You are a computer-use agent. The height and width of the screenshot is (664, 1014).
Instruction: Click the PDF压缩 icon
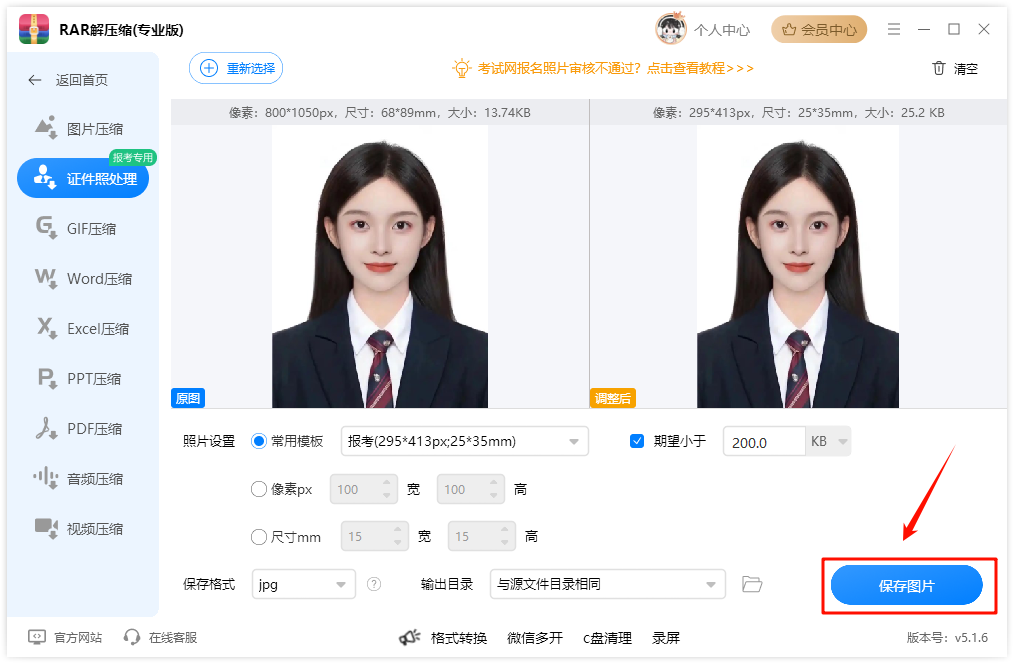point(46,429)
